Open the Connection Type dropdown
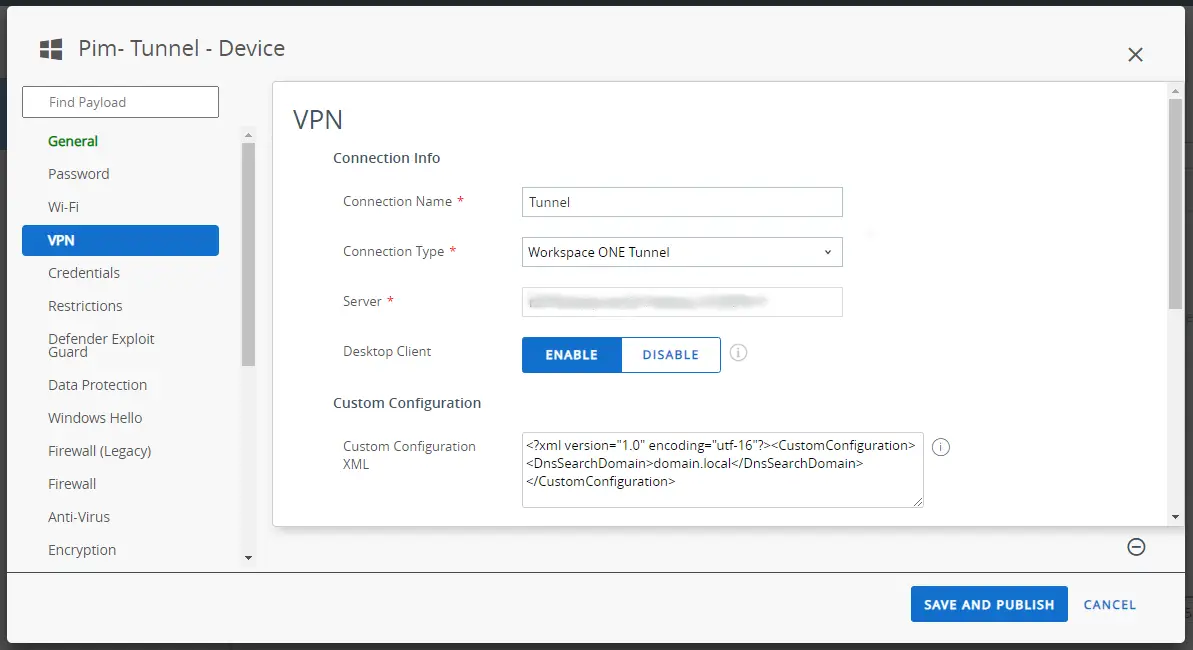 click(682, 252)
